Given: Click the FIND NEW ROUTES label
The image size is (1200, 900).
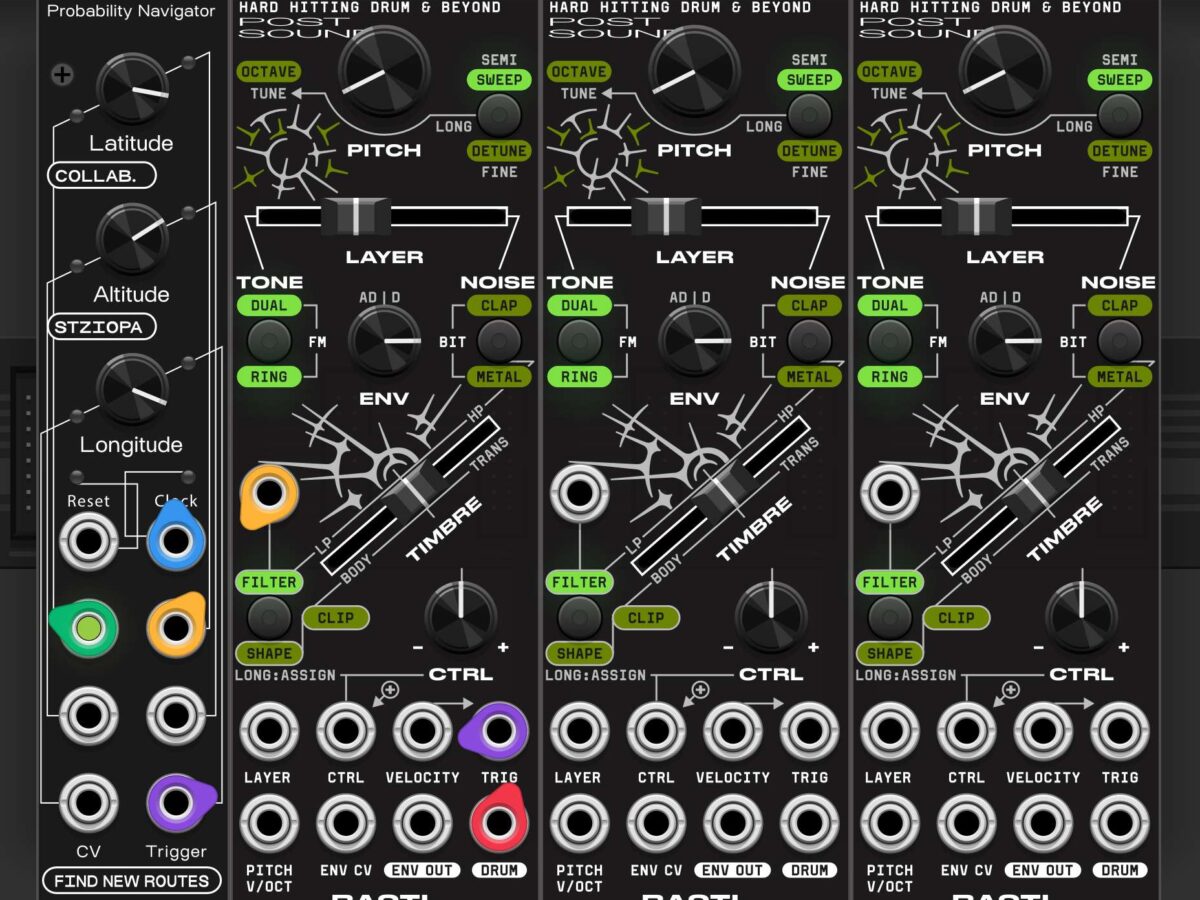Looking at the screenshot, I should click(132, 881).
